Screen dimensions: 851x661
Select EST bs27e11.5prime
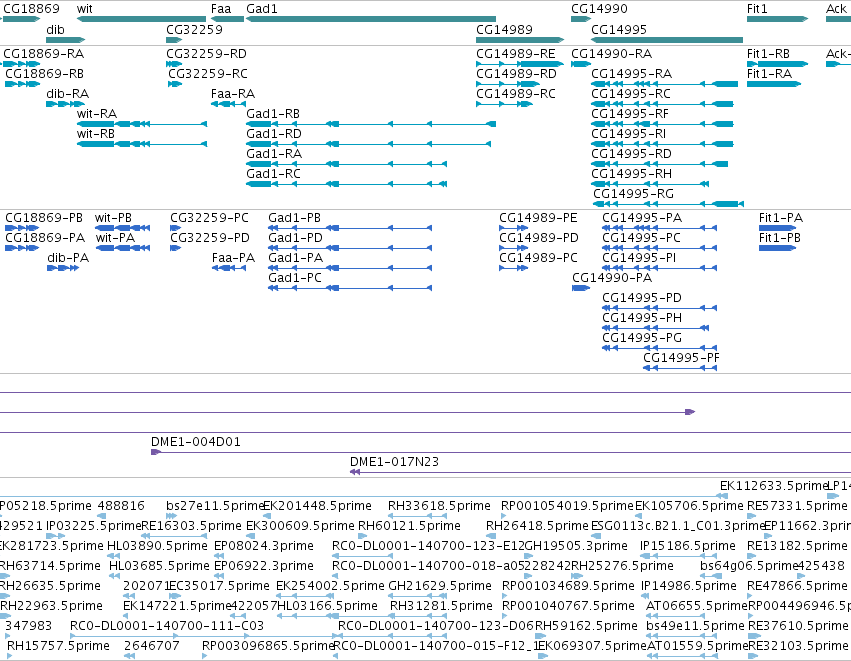[215, 506]
